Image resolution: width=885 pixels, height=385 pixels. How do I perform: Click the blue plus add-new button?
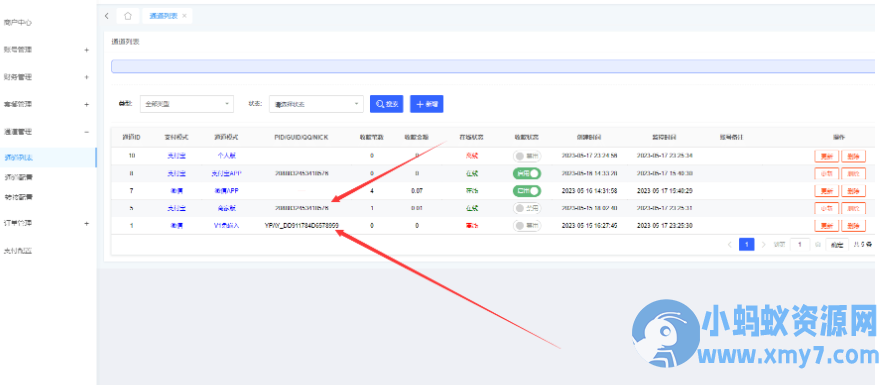tap(427, 104)
